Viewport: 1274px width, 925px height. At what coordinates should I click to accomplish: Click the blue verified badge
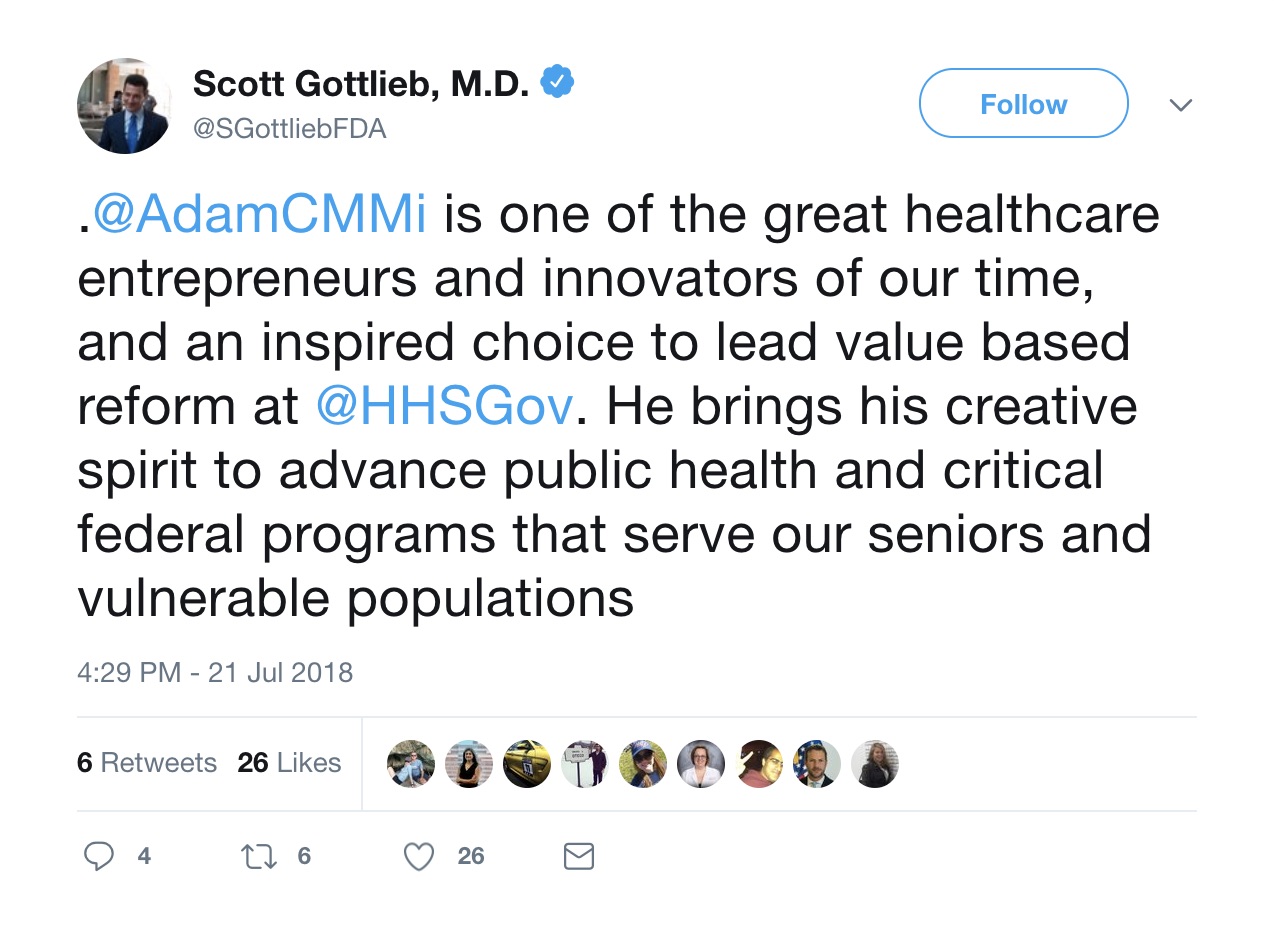point(557,84)
